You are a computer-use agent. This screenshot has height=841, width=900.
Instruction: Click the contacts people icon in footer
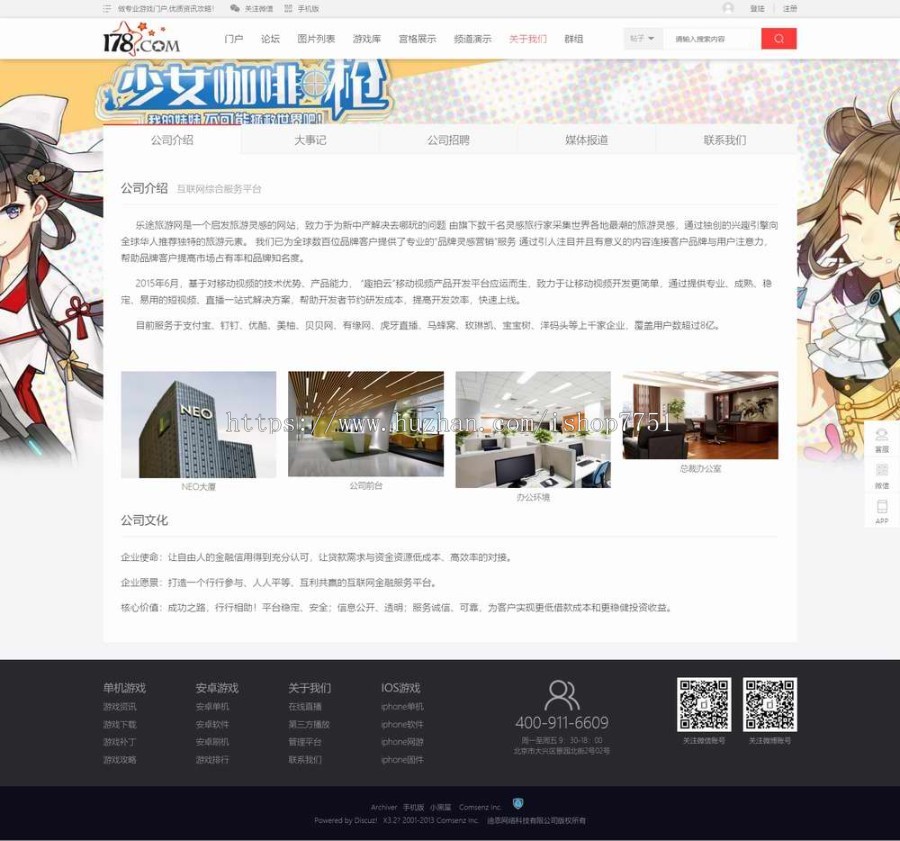point(561,695)
